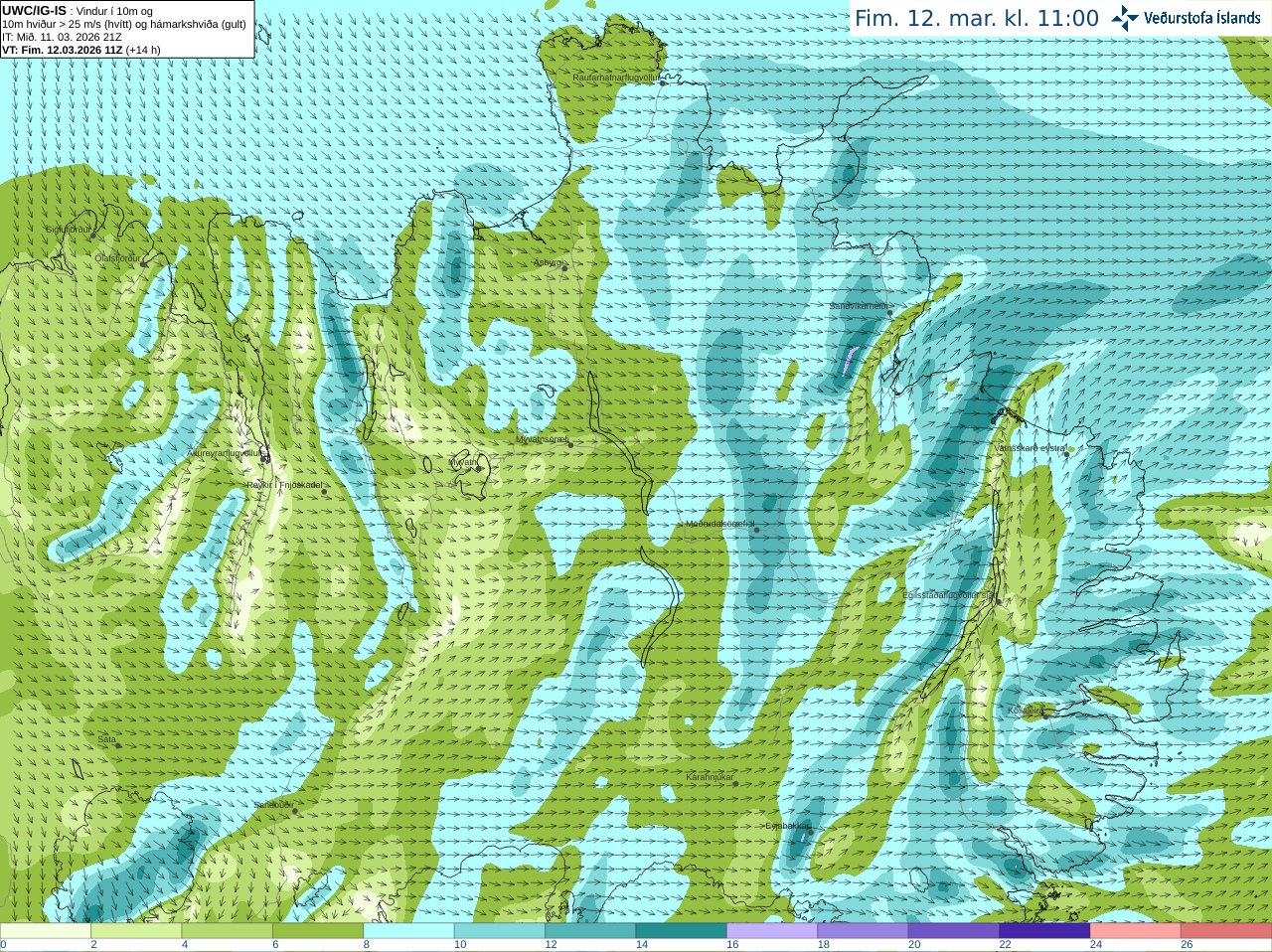
Task: Click the Veðurstofa Íslands name text
Action: (x=1201, y=18)
